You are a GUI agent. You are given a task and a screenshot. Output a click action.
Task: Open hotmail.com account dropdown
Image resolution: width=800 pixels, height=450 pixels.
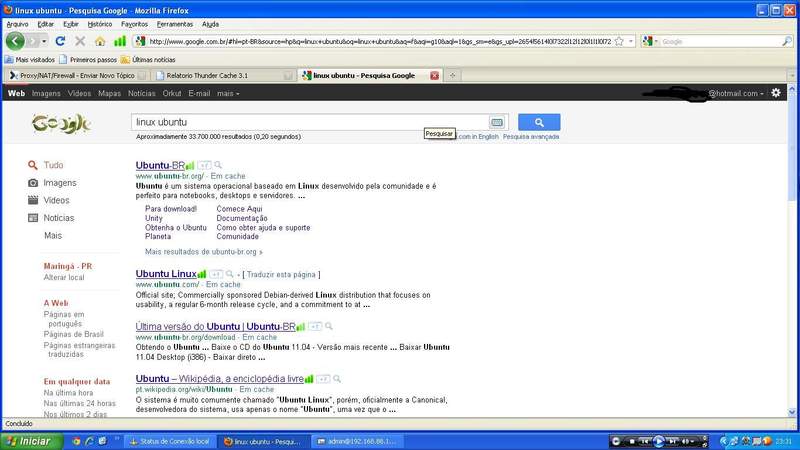pos(736,93)
